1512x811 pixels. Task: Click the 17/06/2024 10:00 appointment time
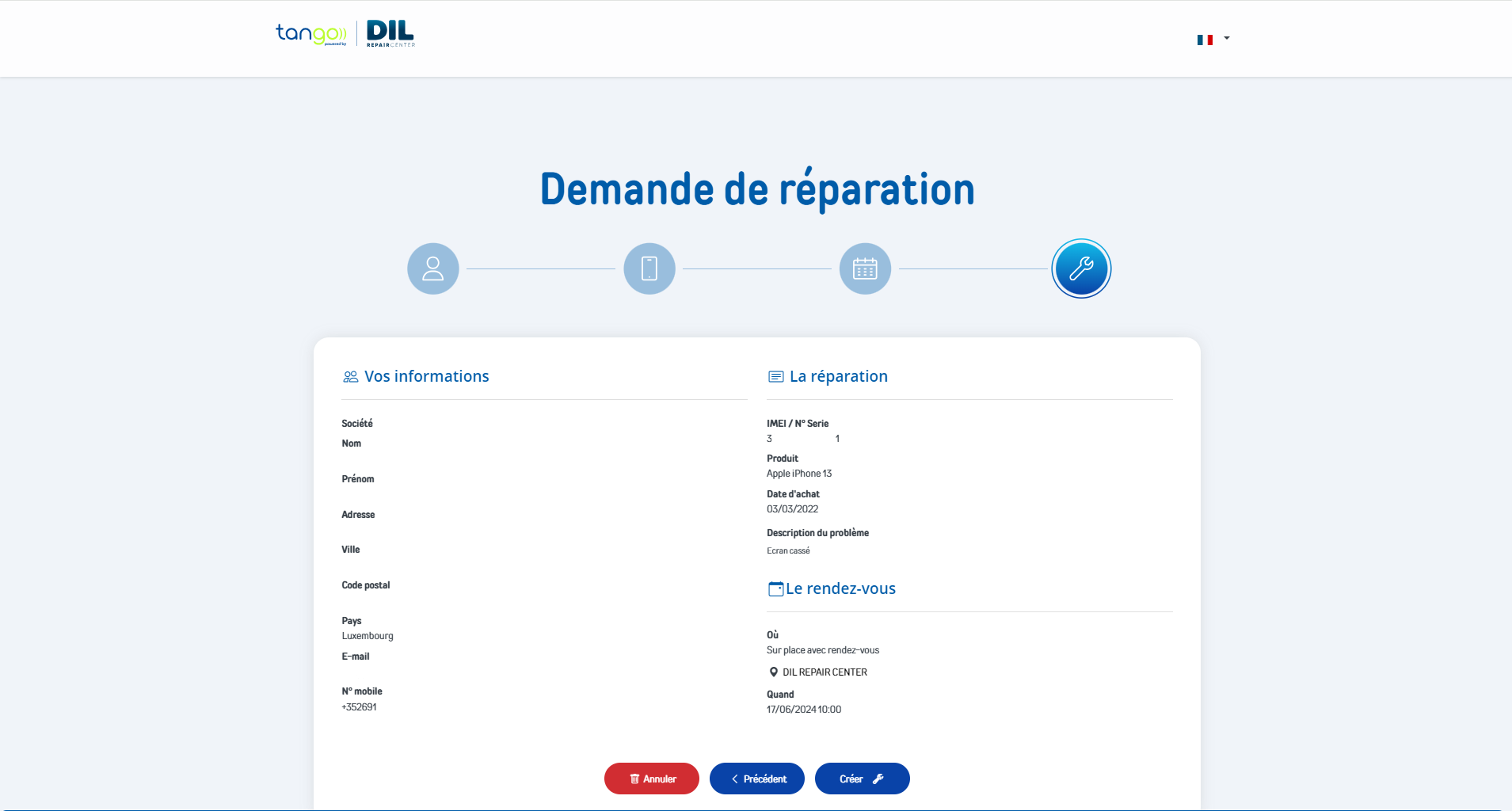click(804, 710)
